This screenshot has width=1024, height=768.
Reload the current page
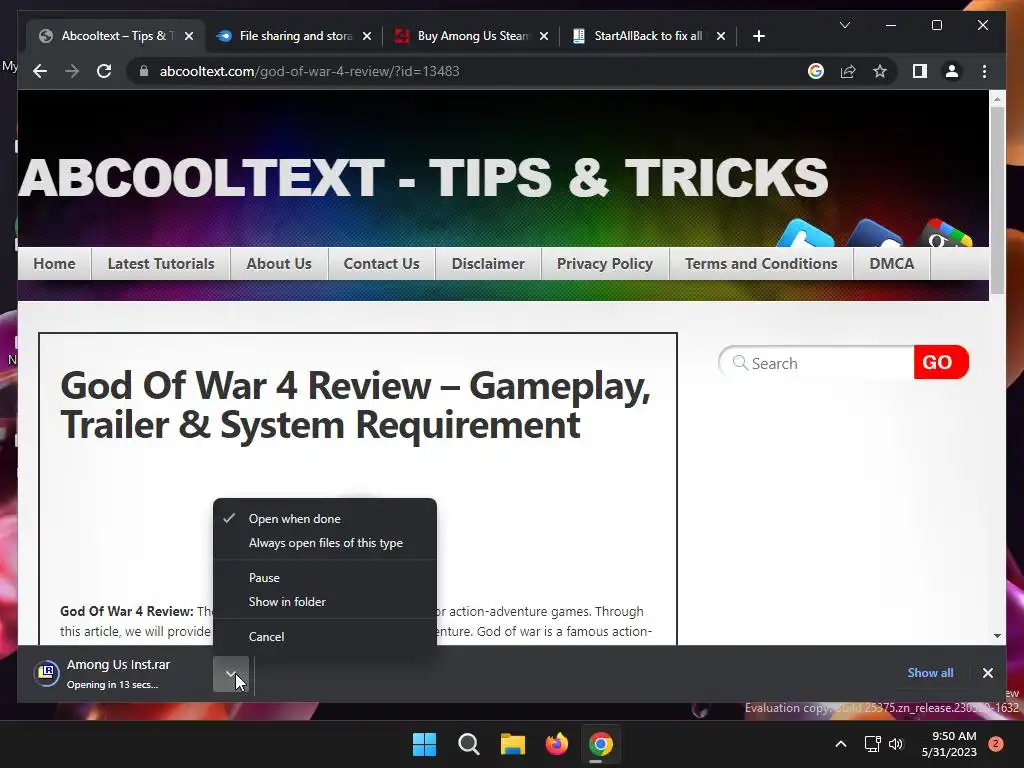[104, 71]
